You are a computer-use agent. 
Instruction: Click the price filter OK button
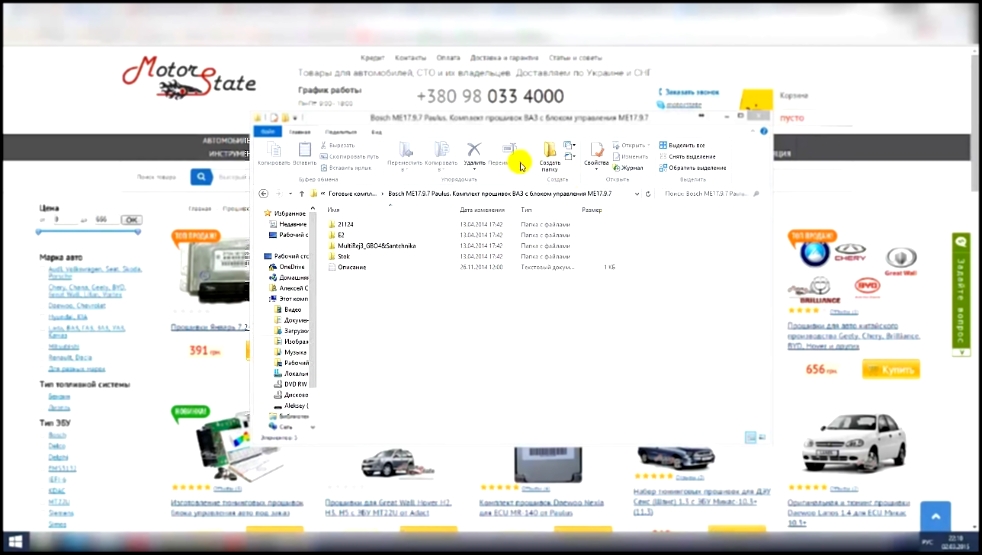pyautogui.click(x=132, y=220)
